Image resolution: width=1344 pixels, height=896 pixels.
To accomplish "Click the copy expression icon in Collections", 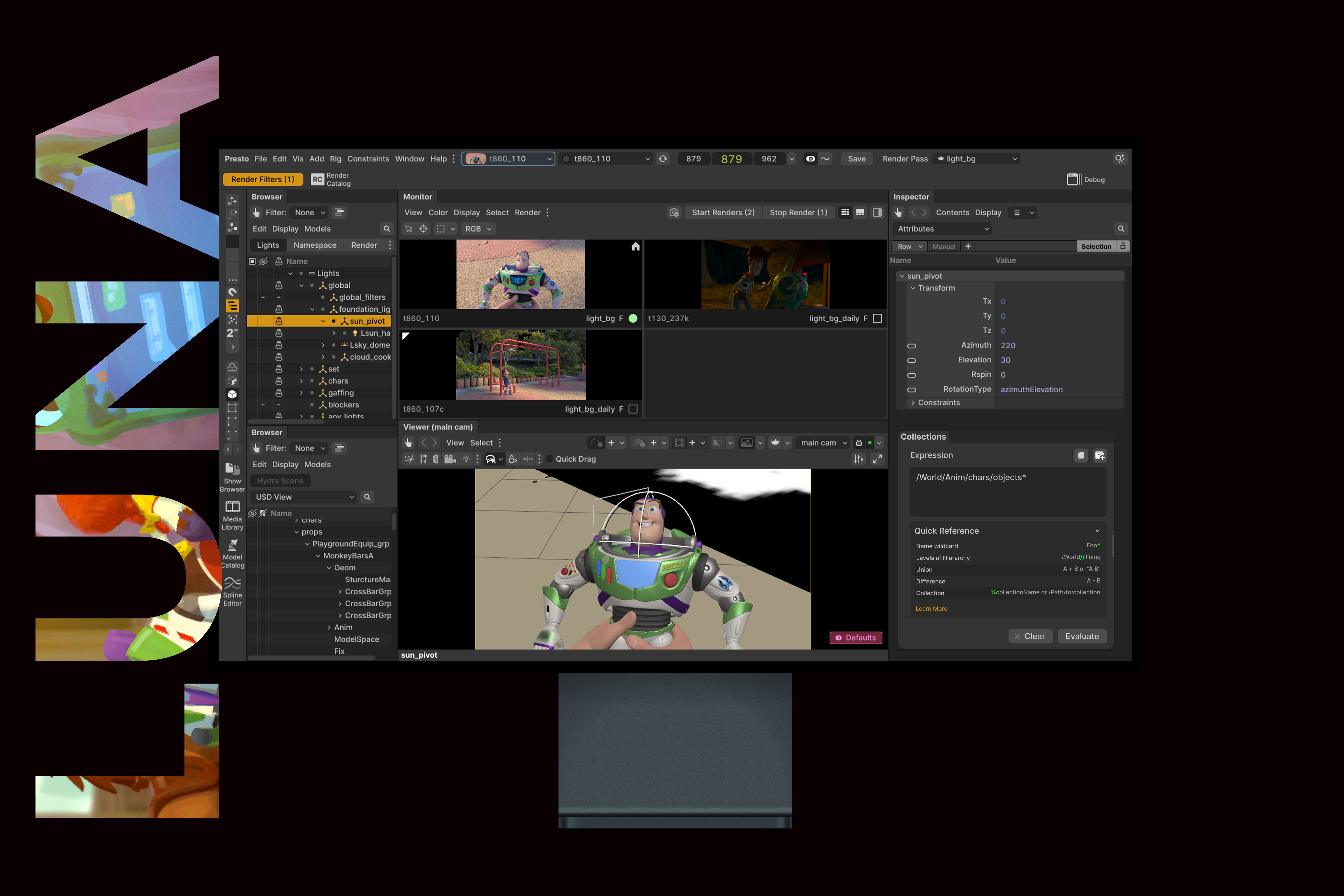I will pos(1081,455).
